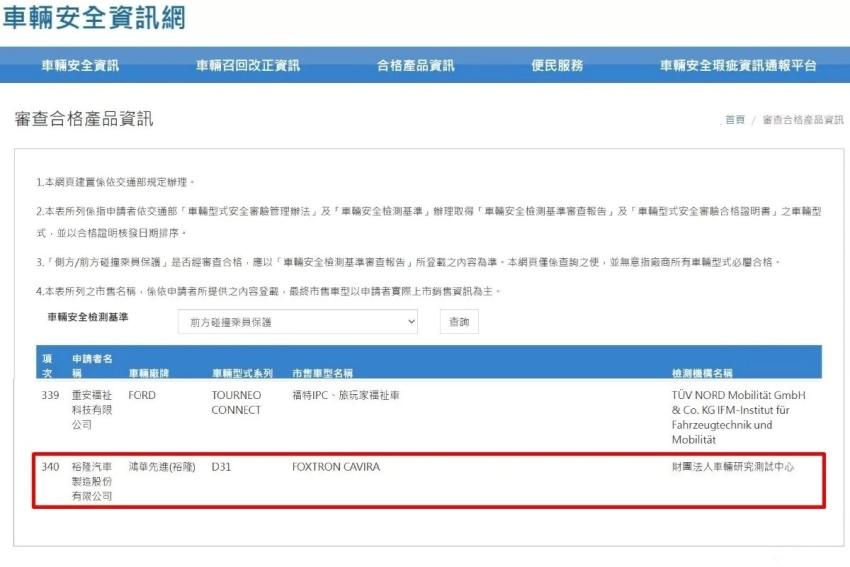Sort by 車輛廠牌 column header
Image resolution: width=850 pixels, height=567 pixels.
pos(149,373)
